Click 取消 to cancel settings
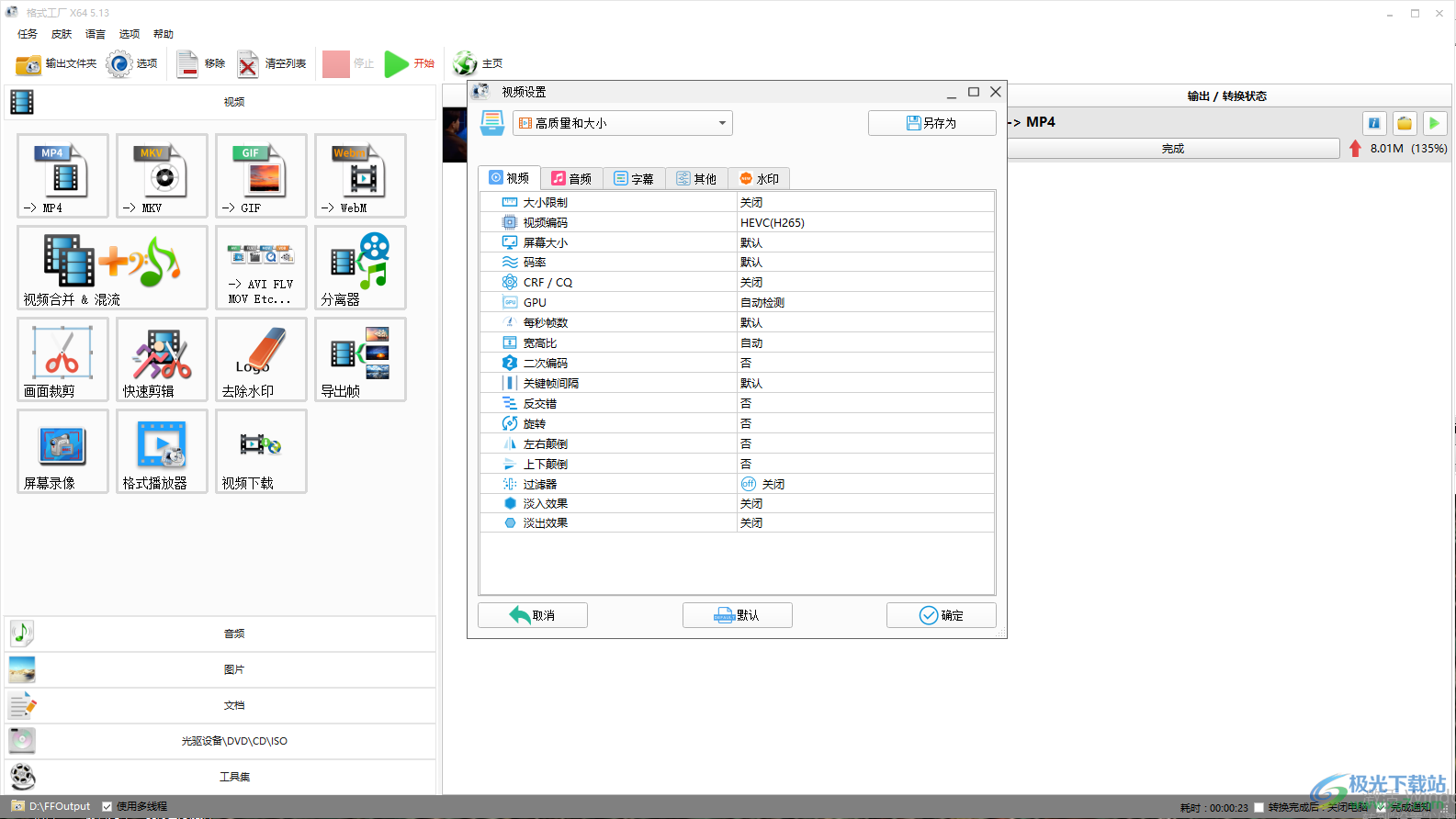Image resolution: width=1456 pixels, height=819 pixels. pos(533,615)
